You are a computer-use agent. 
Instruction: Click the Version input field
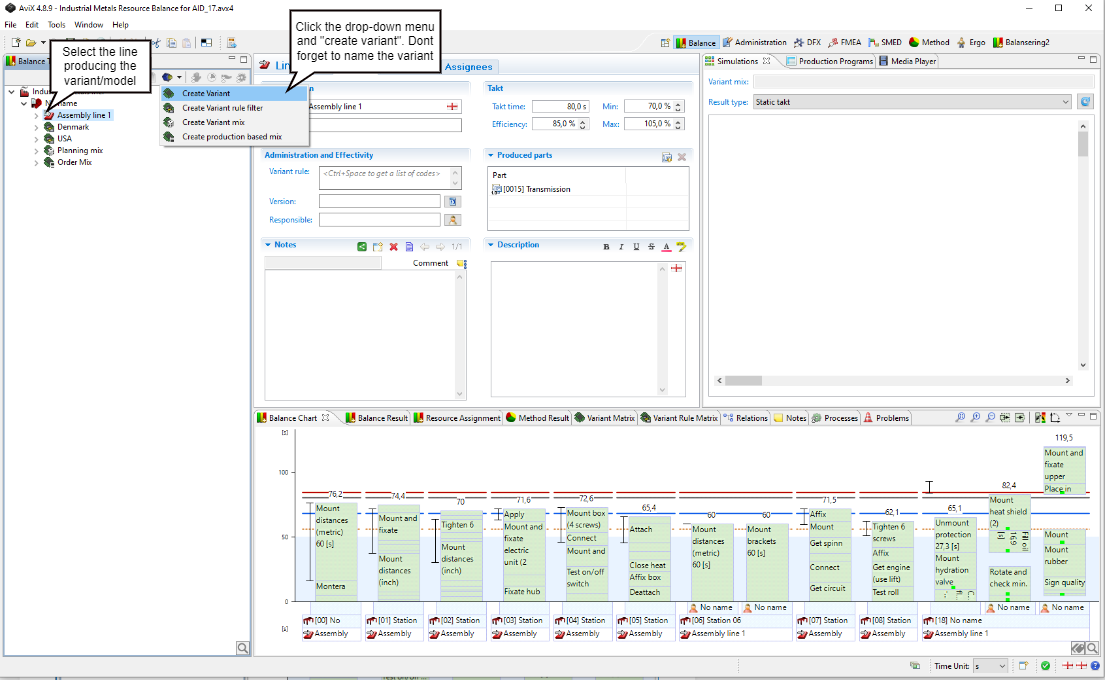(x=380, y=201)
